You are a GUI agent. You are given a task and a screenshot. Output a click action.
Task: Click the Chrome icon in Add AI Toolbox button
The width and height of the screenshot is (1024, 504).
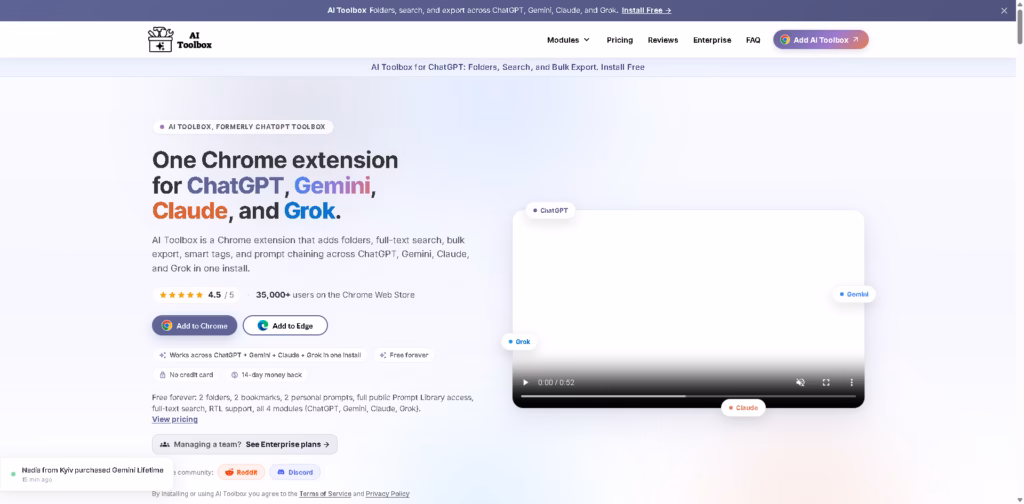click(785, 40)
